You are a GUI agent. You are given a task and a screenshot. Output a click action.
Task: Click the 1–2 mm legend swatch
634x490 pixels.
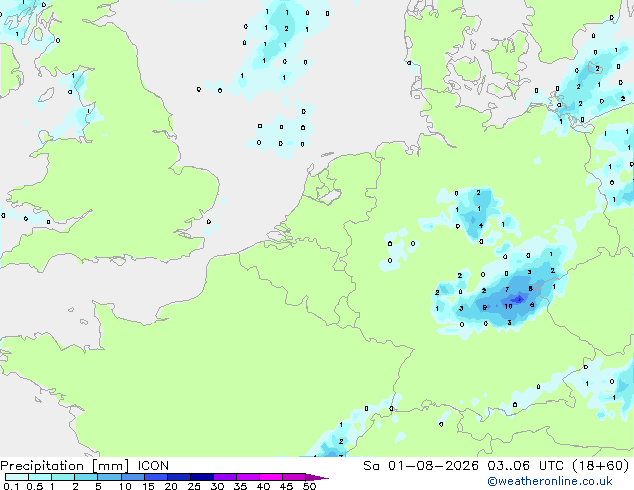tap(63, 477)
